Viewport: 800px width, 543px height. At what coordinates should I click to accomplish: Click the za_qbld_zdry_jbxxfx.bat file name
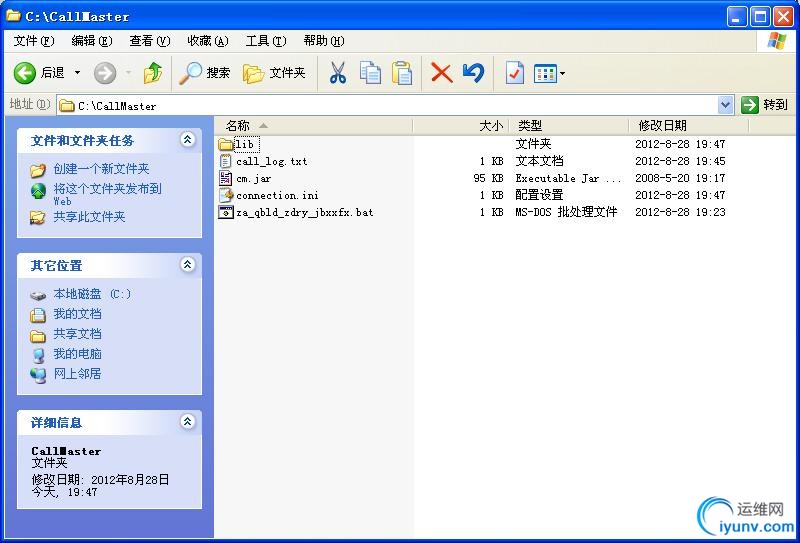[x=305, y=212]
